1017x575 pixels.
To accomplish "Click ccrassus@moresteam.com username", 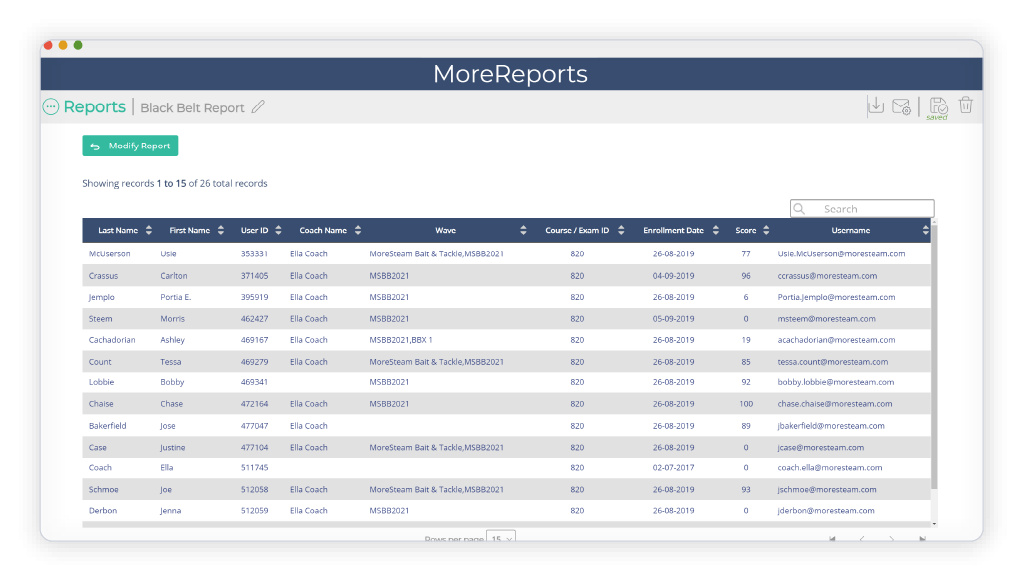I will (828, 276).
